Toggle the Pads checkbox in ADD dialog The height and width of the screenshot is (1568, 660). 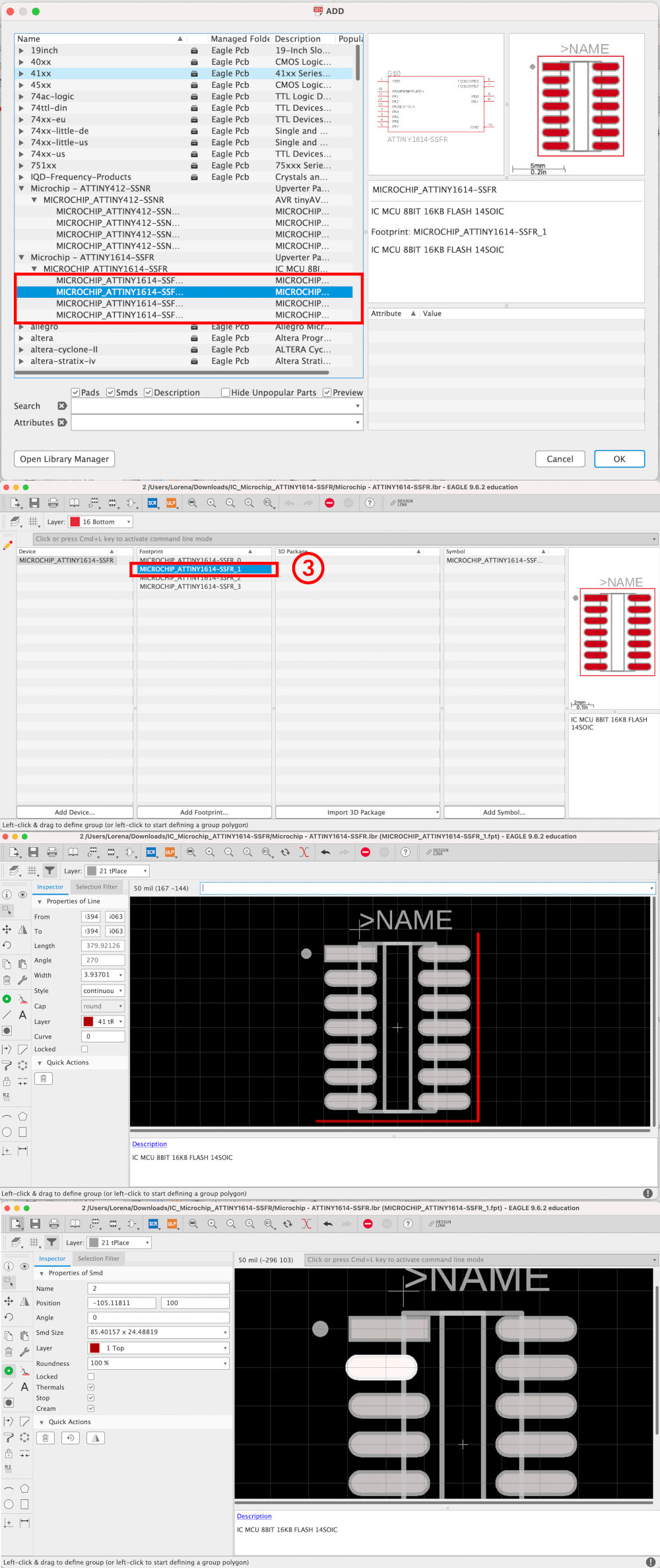76,392
